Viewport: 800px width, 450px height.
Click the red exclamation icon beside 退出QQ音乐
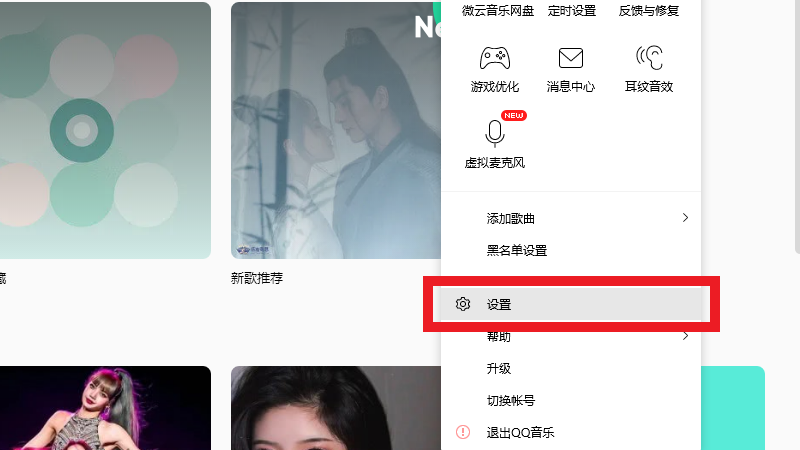[x=463, y=432]
